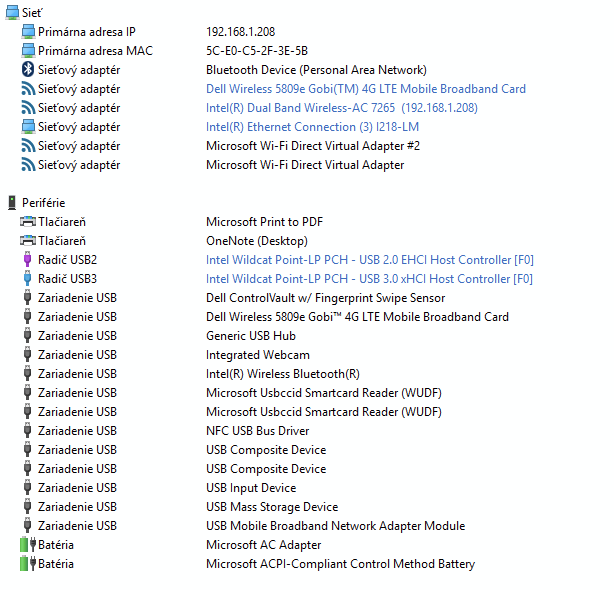Open the USB 2.0 EHCI Host Controller link

tap(370, 260)
